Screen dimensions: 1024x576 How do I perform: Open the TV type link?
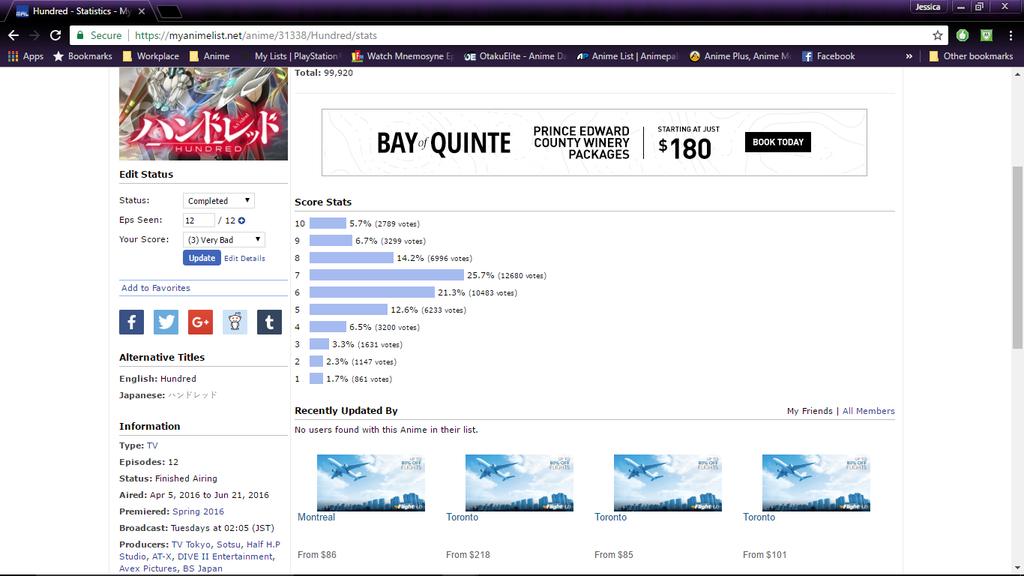click(x=152, y=445)
